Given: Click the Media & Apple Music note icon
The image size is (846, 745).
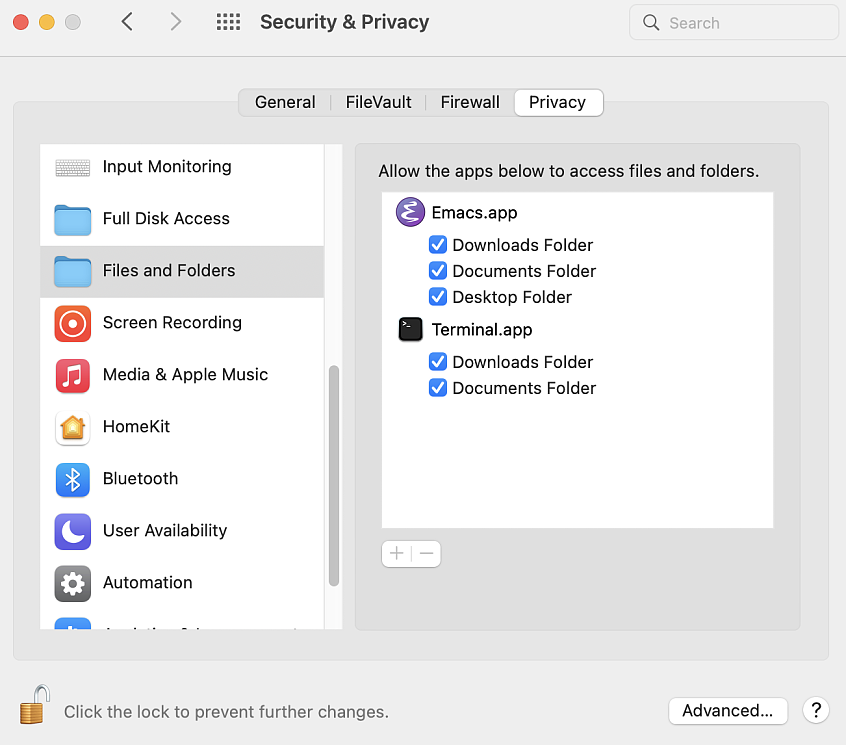Looking at the screenshot, I should [x=73, y=375].
